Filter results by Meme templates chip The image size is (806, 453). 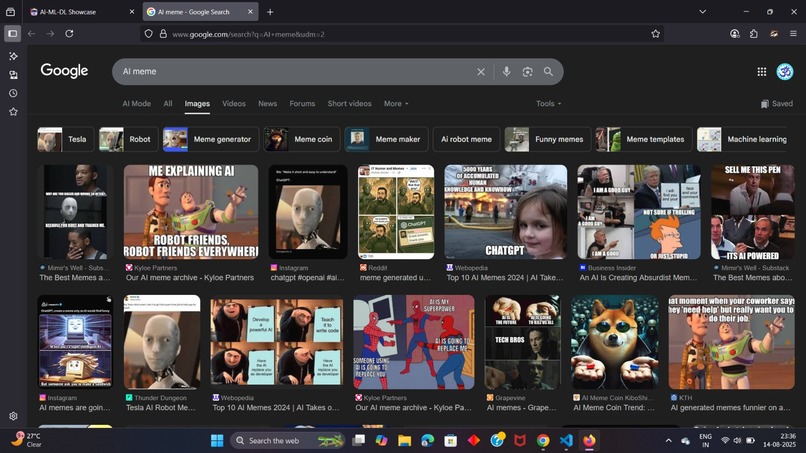(644, 139)
